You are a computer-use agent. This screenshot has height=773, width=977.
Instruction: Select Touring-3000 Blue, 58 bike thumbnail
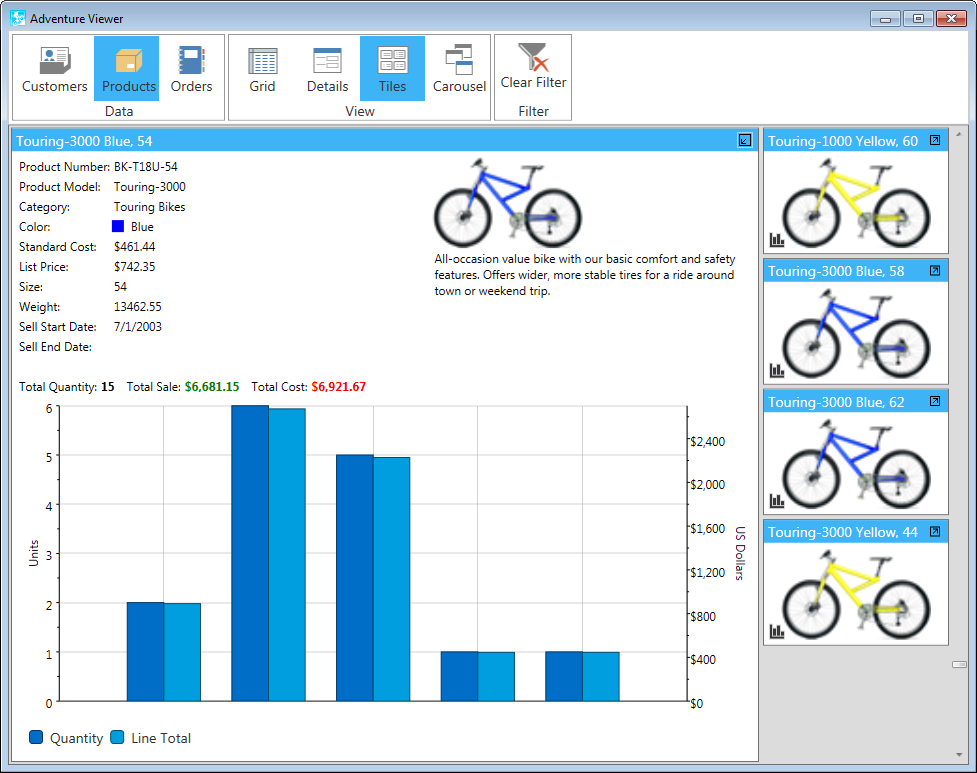click(856, 333)
